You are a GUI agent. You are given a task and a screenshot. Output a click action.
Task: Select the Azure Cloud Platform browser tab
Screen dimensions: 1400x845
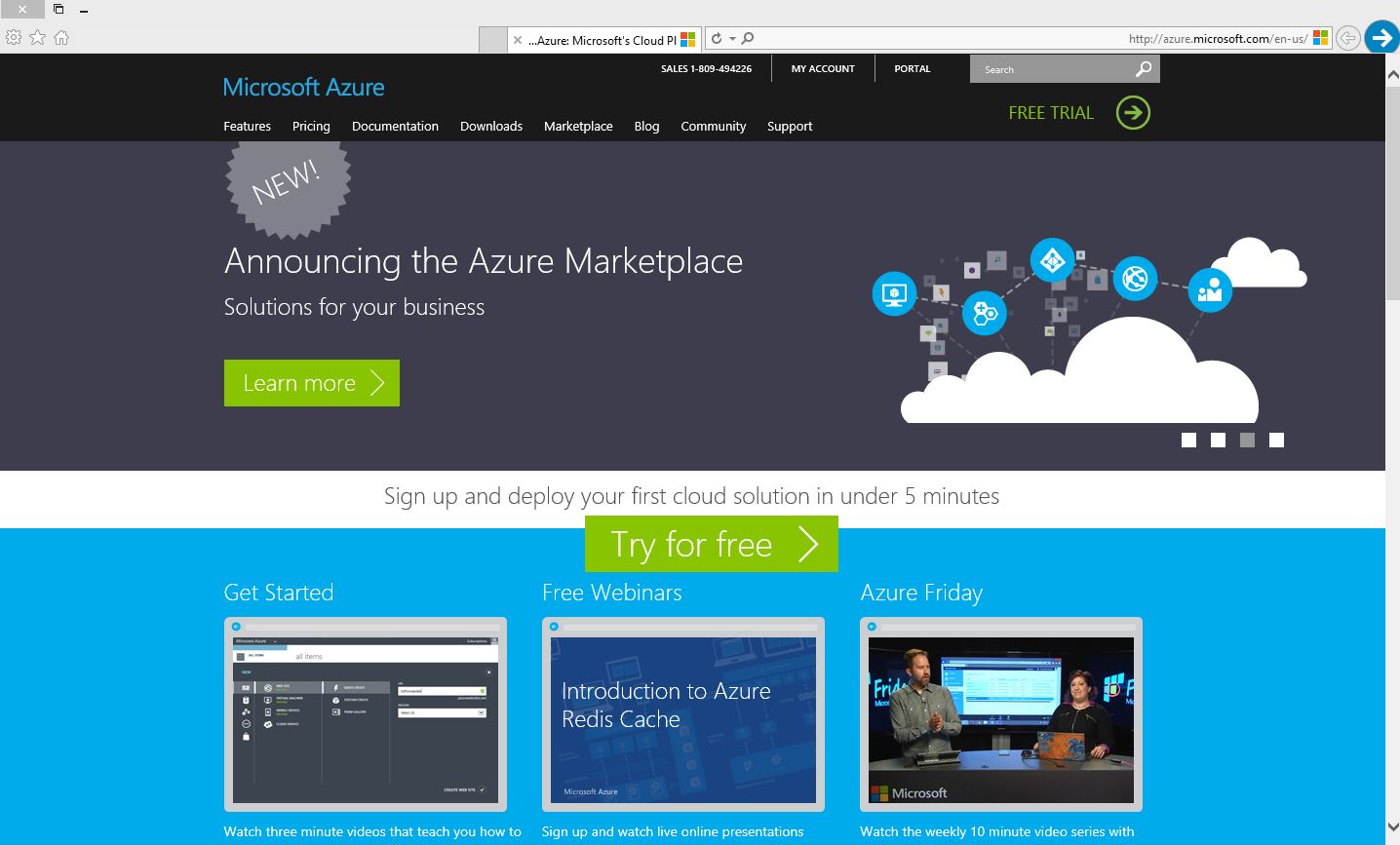pos(603,40)
